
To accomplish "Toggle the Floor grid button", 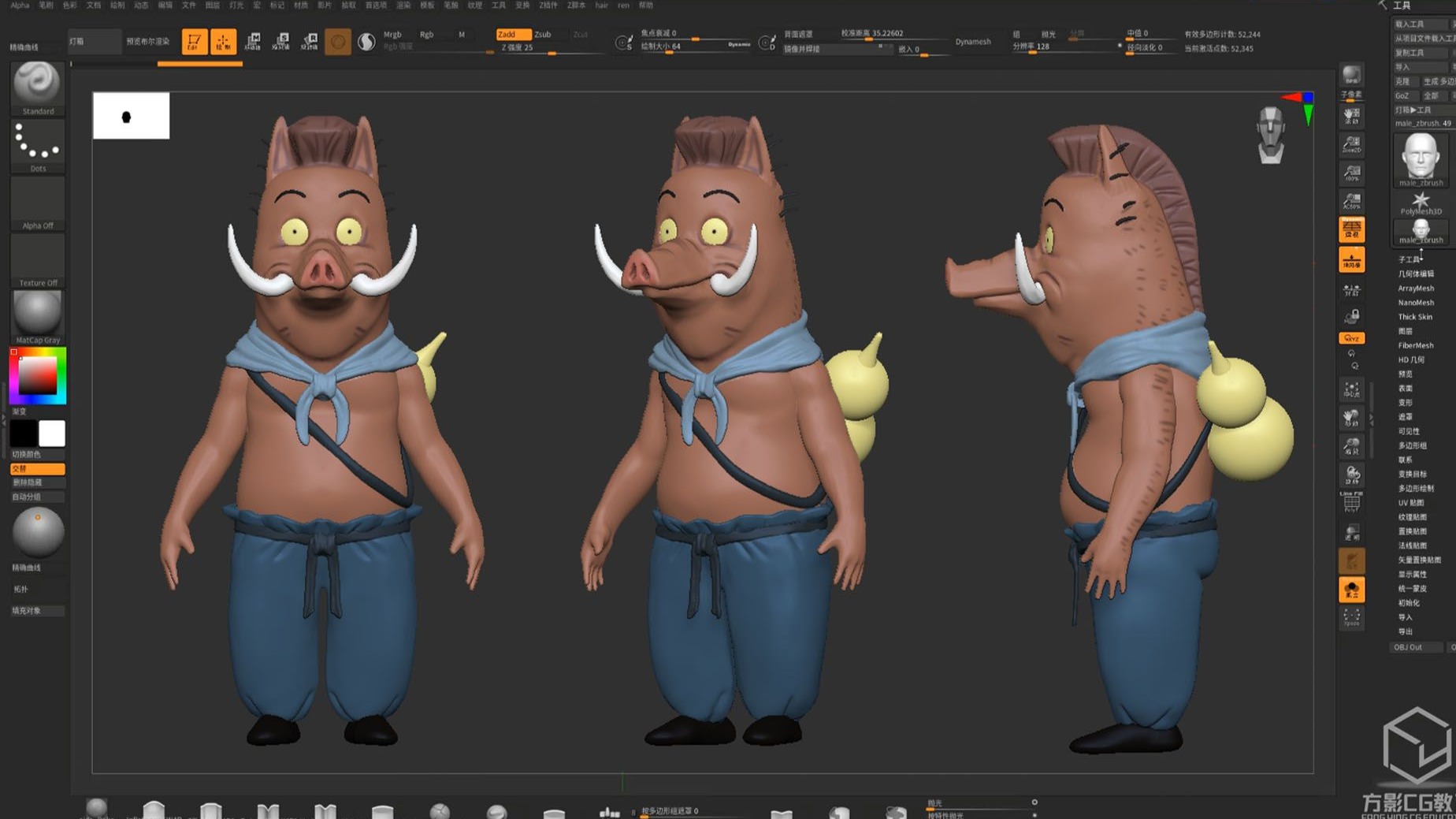I will coord(1351,259).
